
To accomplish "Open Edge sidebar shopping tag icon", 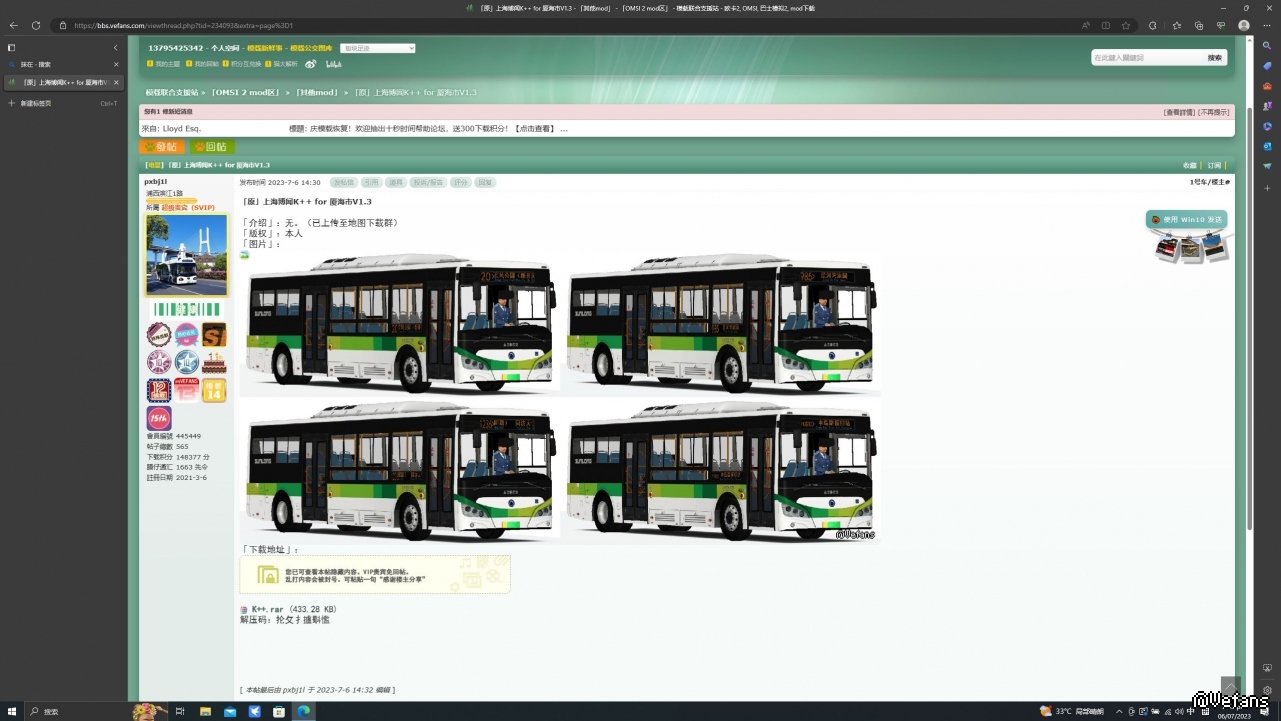I will [1267, 66].
